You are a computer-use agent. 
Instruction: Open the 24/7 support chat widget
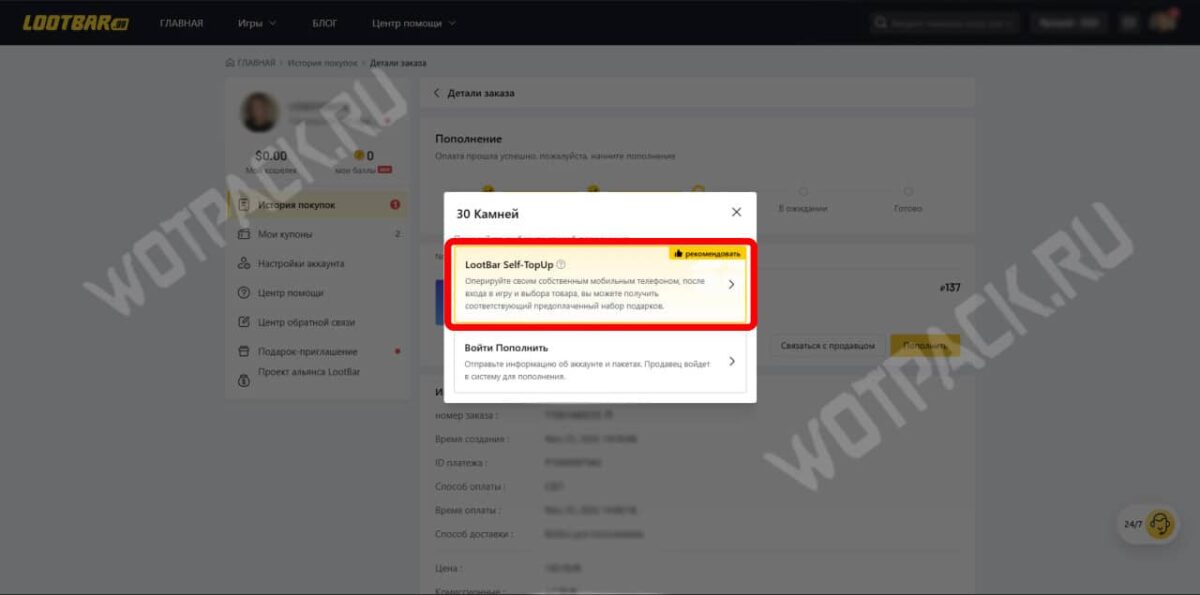[x=1149, y=523]
